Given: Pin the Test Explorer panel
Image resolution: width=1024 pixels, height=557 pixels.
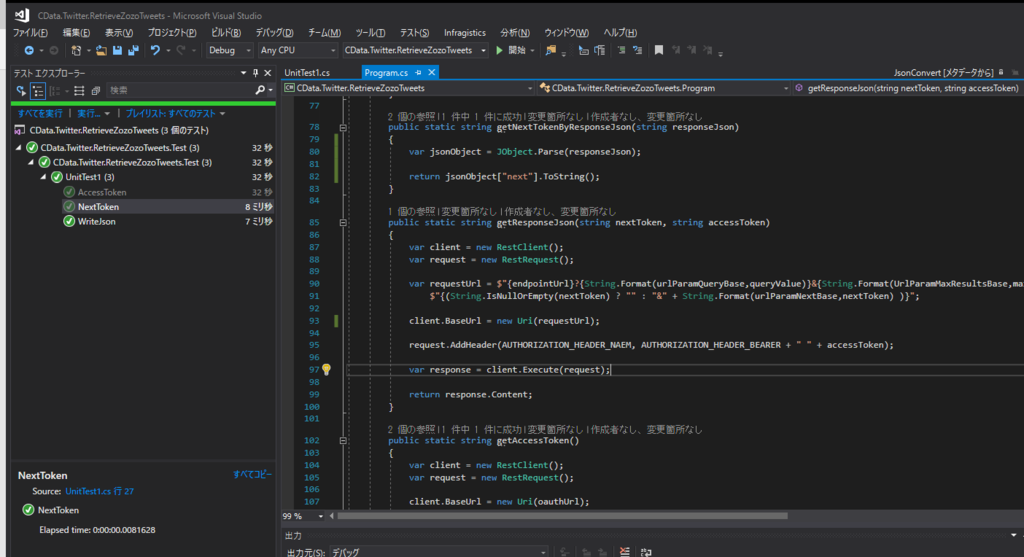Looking at the screenshot, I should click(256, 73).
